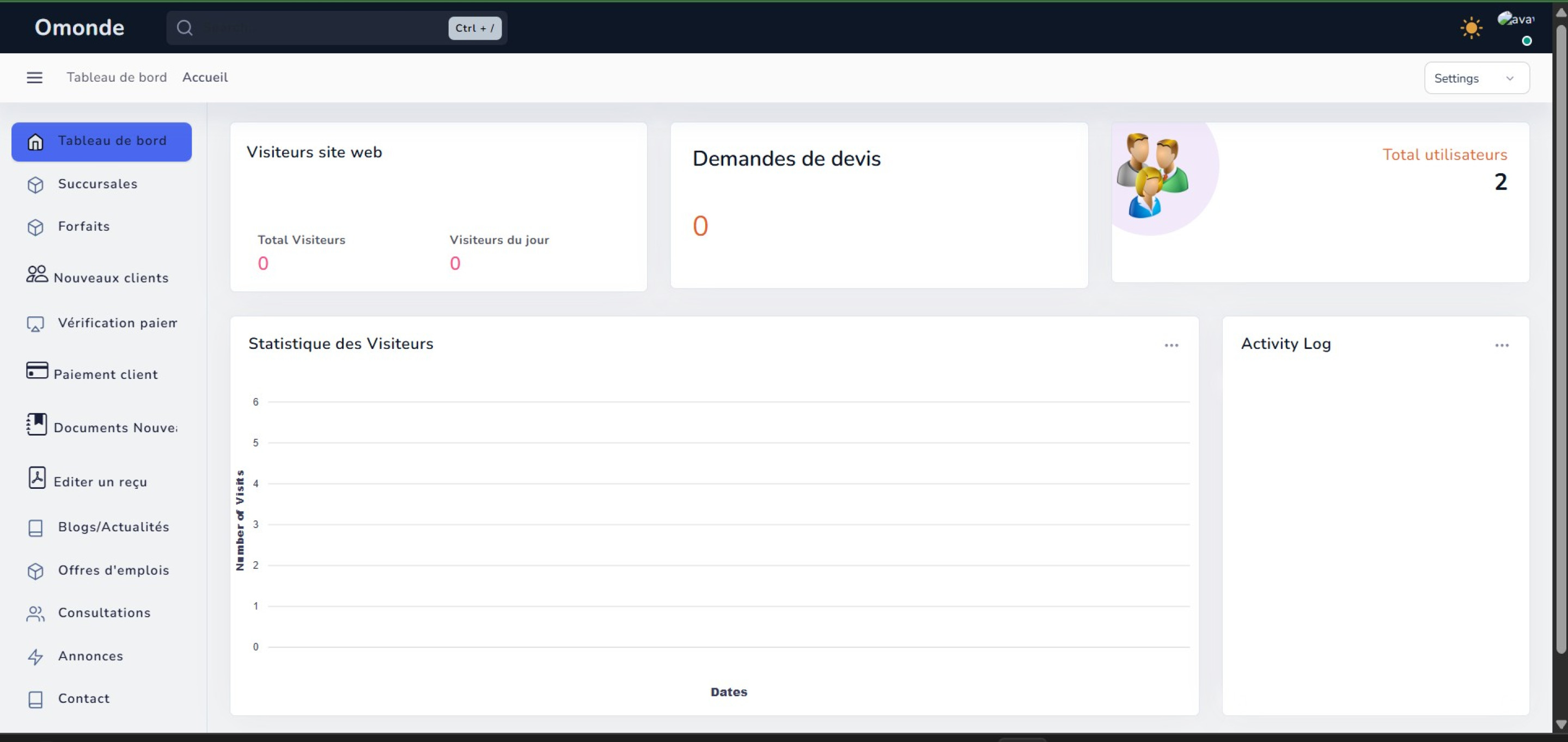Viewport: 1568px width, 742px height.
Task: Click the Annonces lightning bolt icon
Action: pyautogui.click(x=35, y=656)
